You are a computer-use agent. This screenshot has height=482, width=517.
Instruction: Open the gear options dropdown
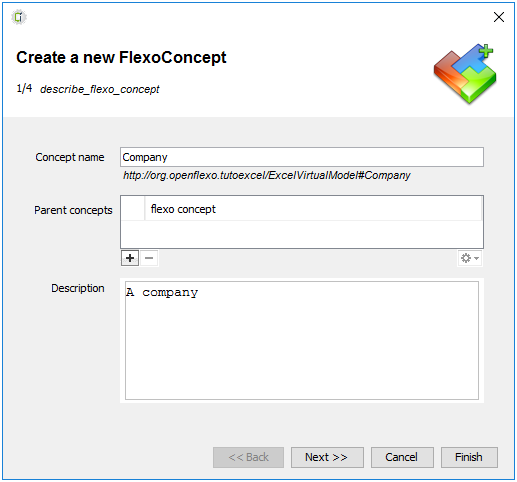(x=470, y=258)
